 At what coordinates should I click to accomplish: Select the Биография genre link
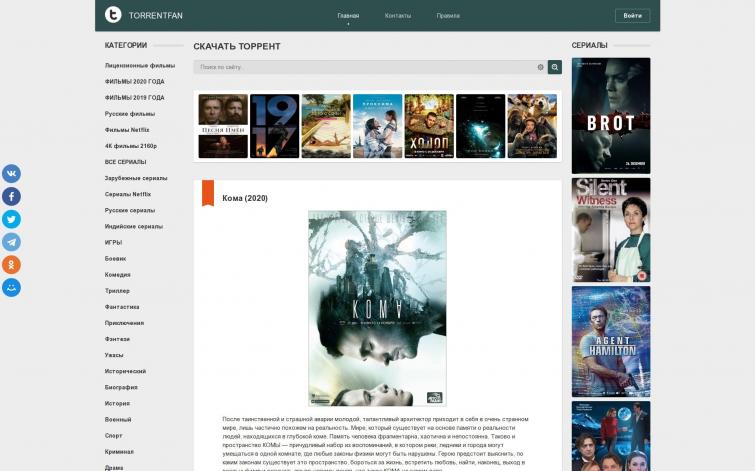pyautogui.click(x=121, y=387)
